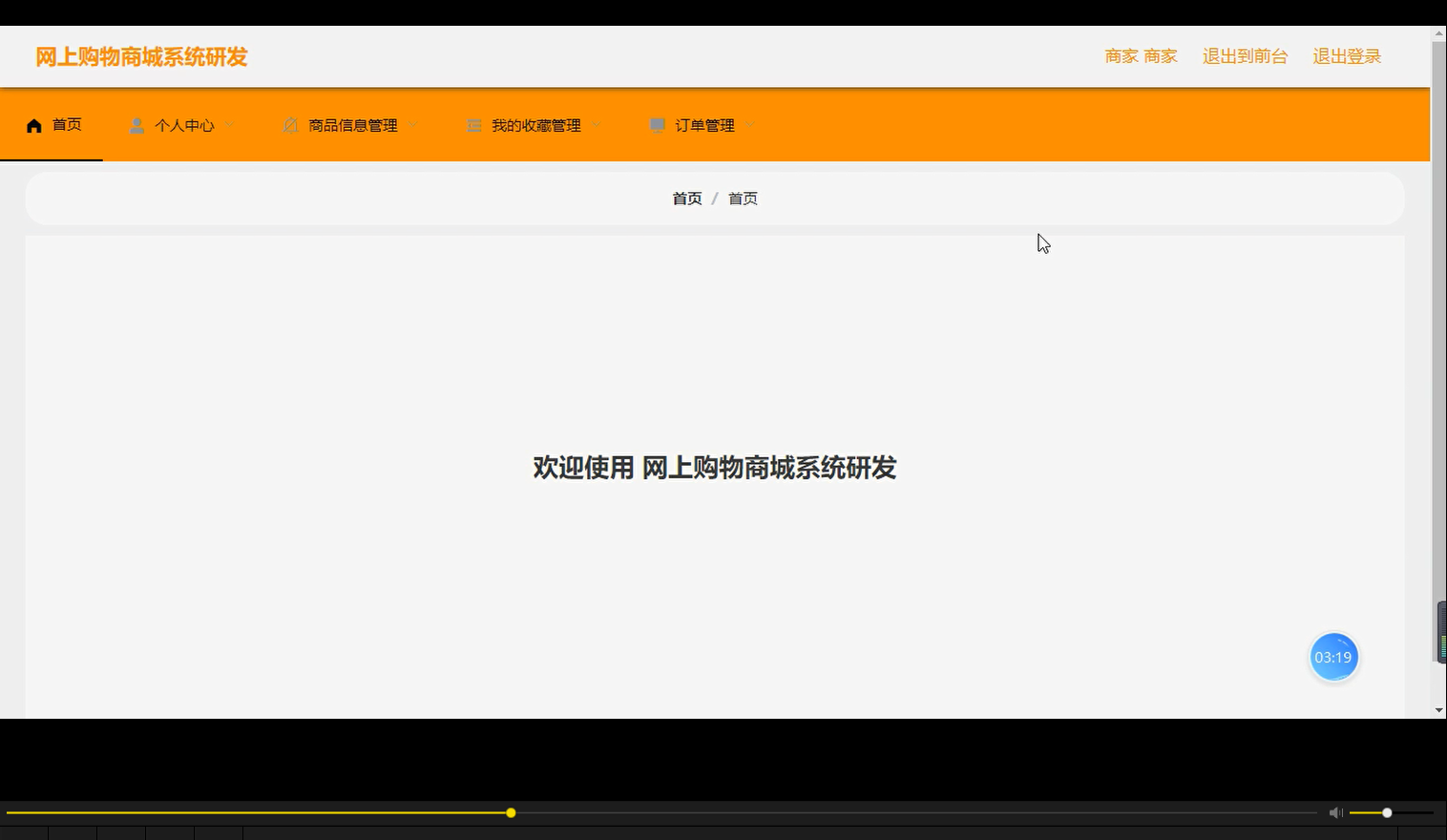Open the 商家 商家 account menu
The image size is (1447, 840).
[1140, 55]
